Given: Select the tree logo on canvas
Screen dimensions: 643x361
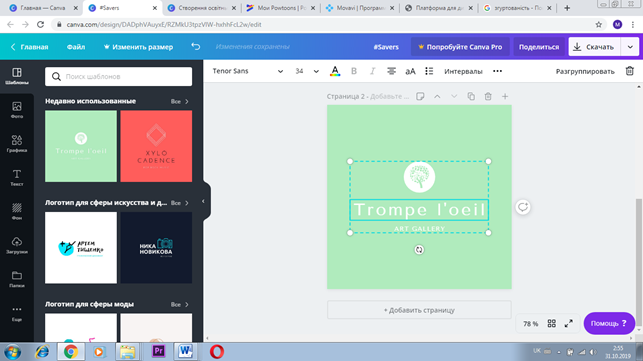Looking at the screenshot, I should pos(419,177).
